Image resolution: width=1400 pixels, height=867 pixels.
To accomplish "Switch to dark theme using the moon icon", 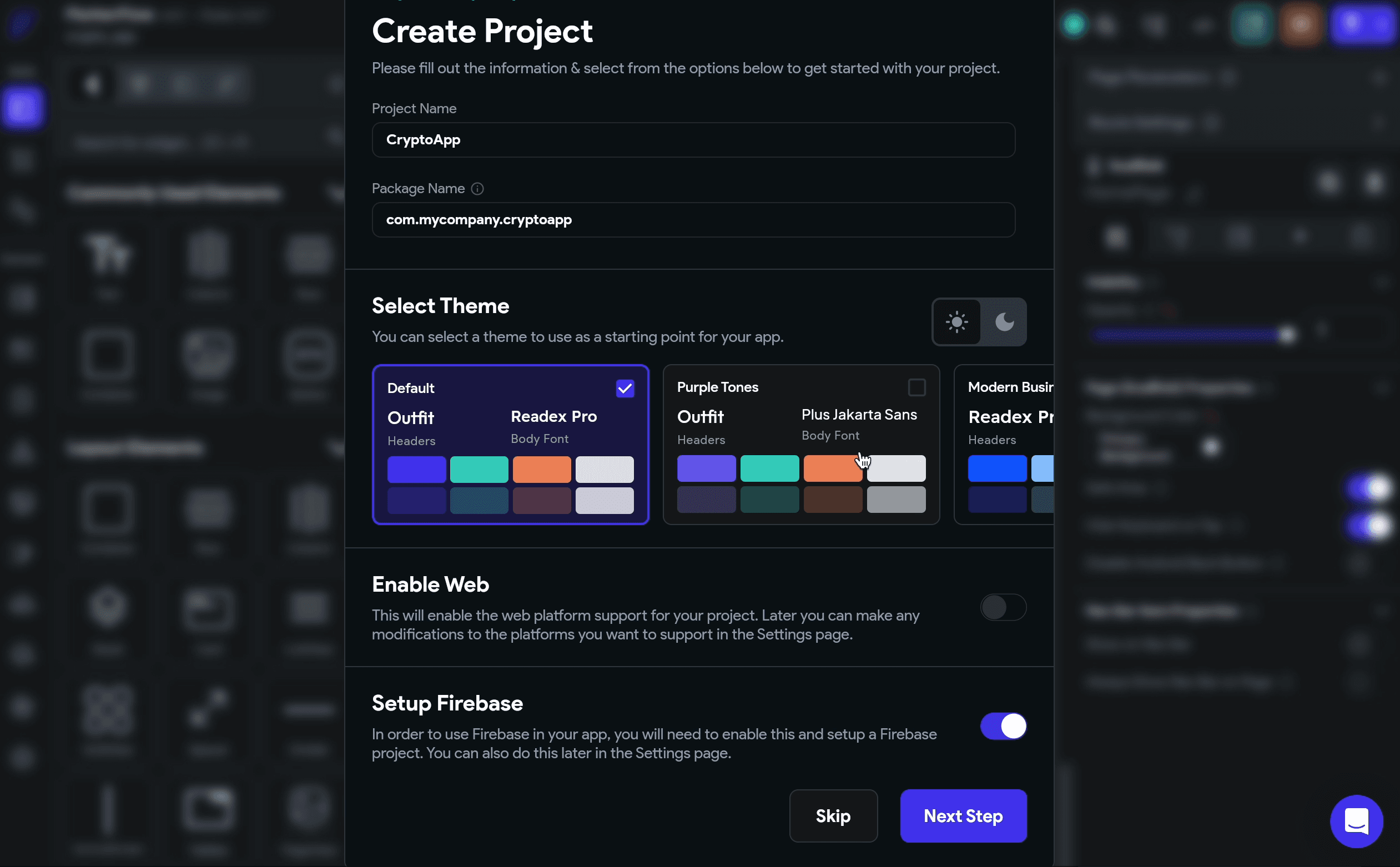I will 1004,322.
